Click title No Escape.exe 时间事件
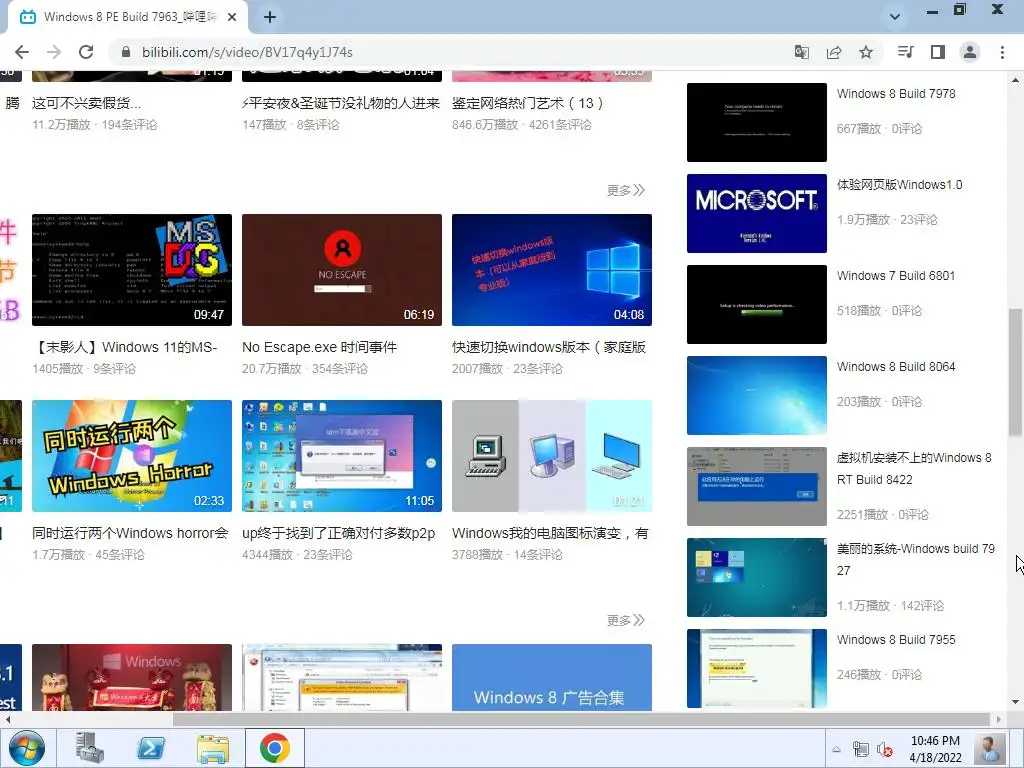The height and width of the screenshot is (768, 1024). point(319,347)
